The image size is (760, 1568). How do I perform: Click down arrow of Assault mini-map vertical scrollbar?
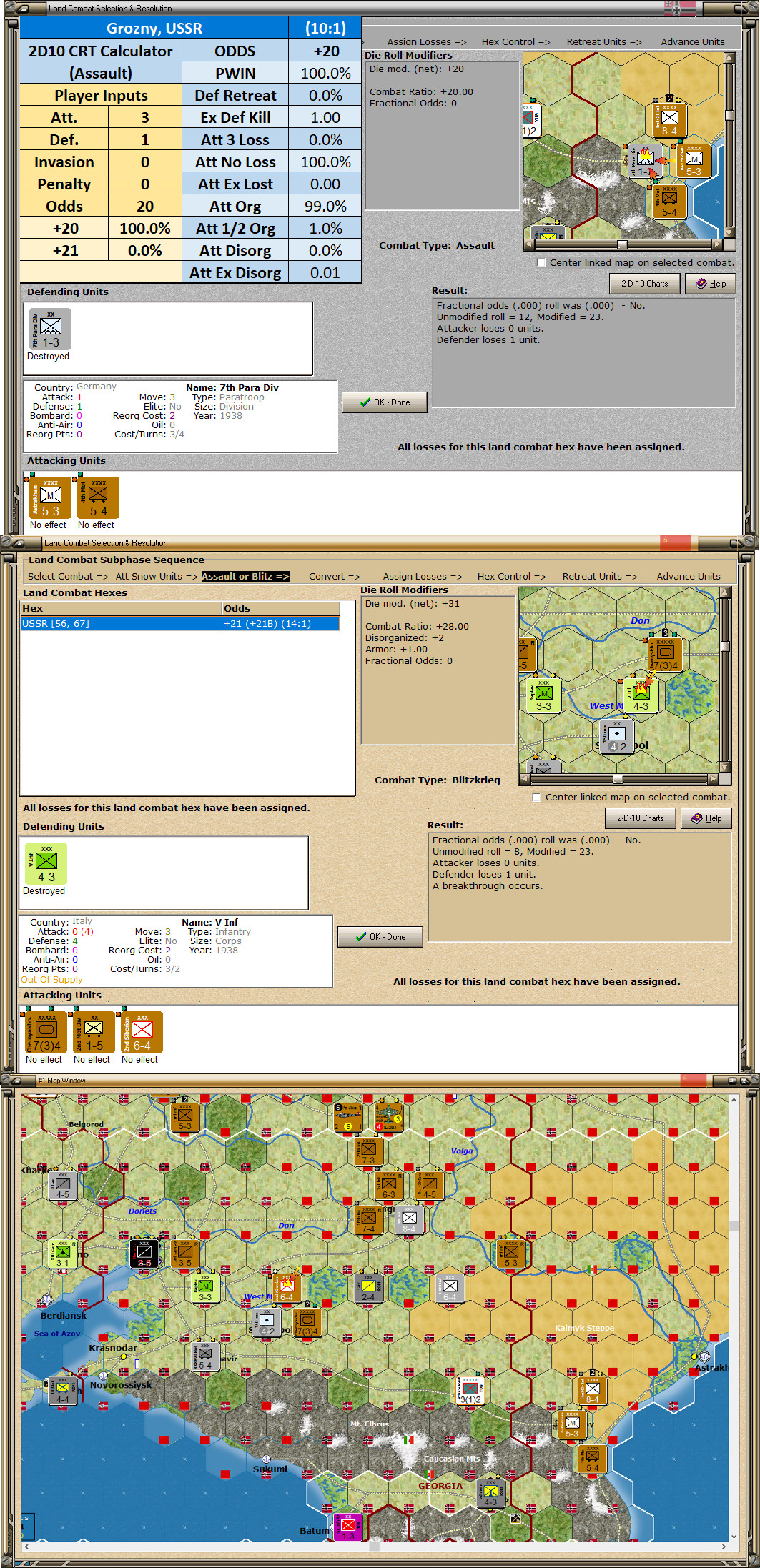(x=729, y=232)
